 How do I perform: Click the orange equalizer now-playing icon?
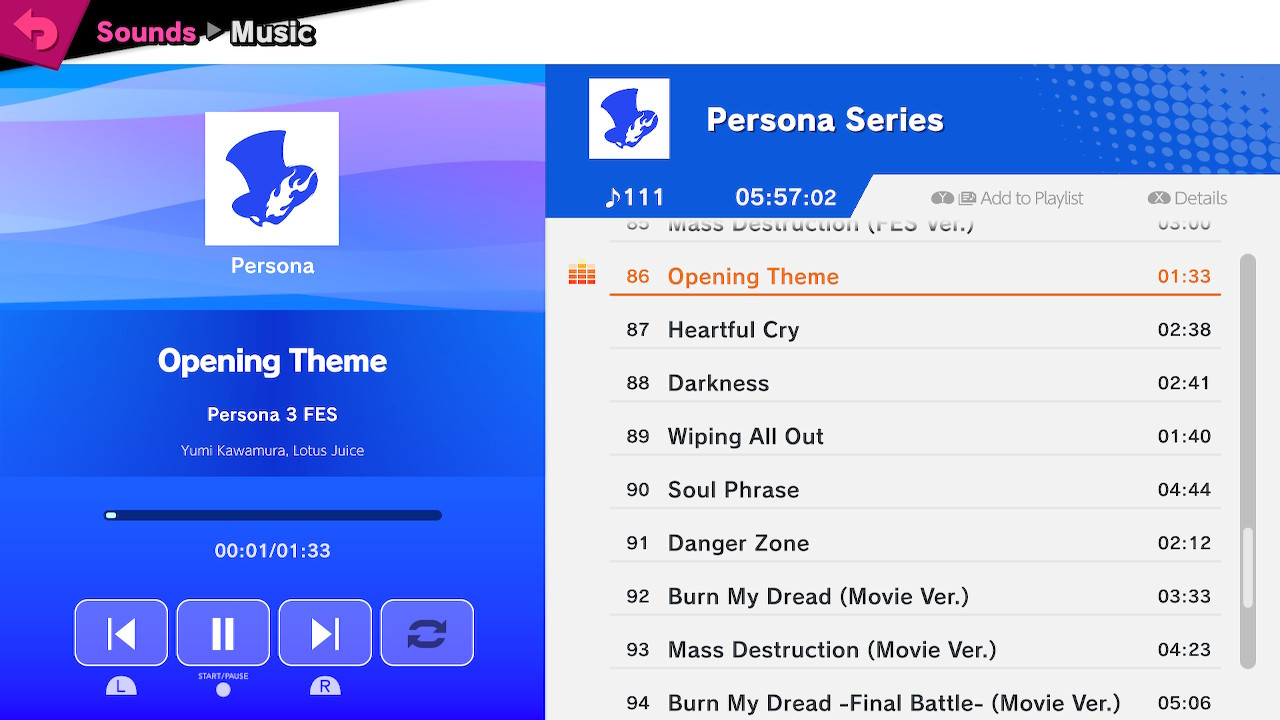pyautogui.click(x=582, y=275)
